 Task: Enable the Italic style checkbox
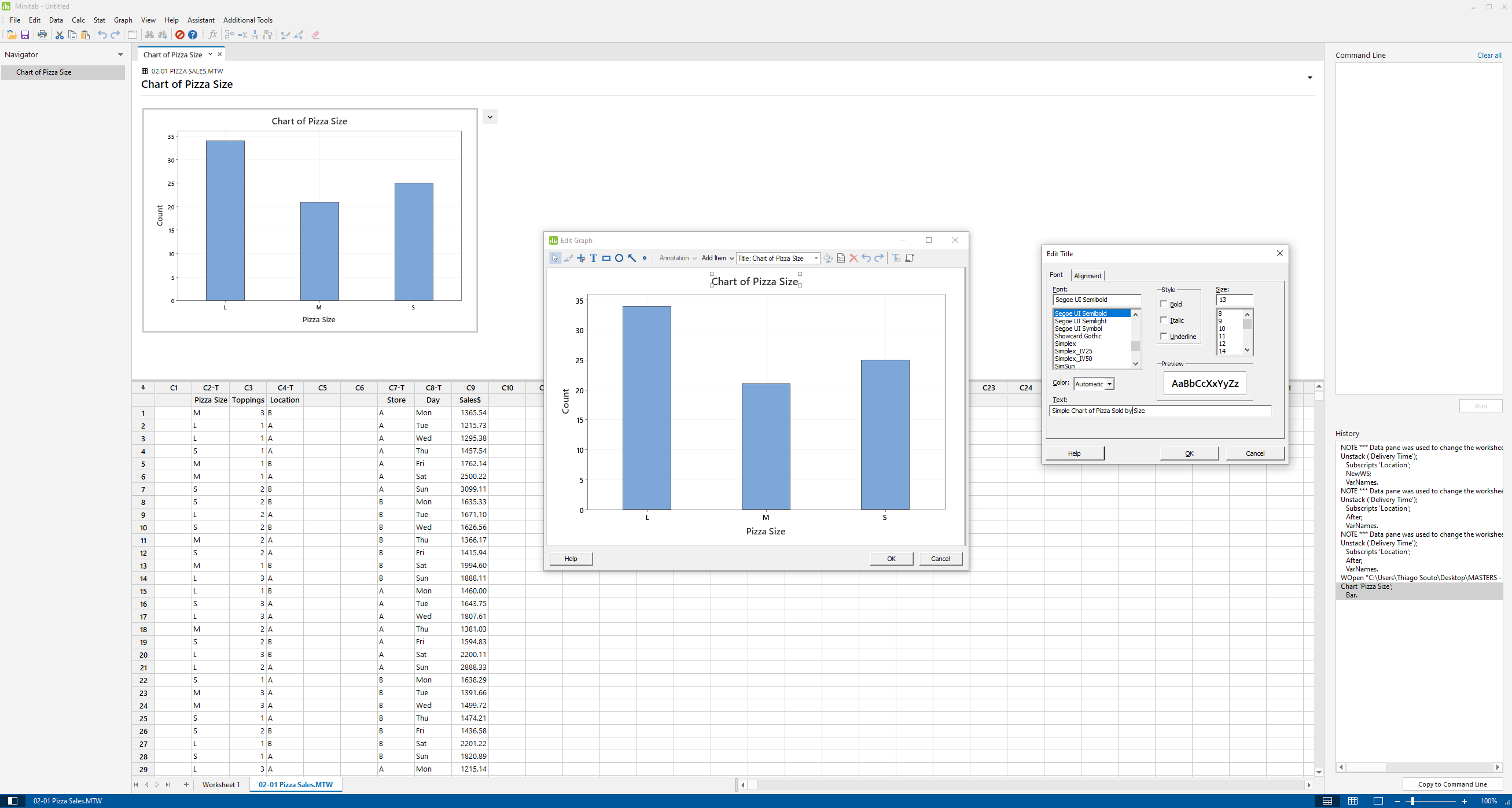(x=1164, y=320)
